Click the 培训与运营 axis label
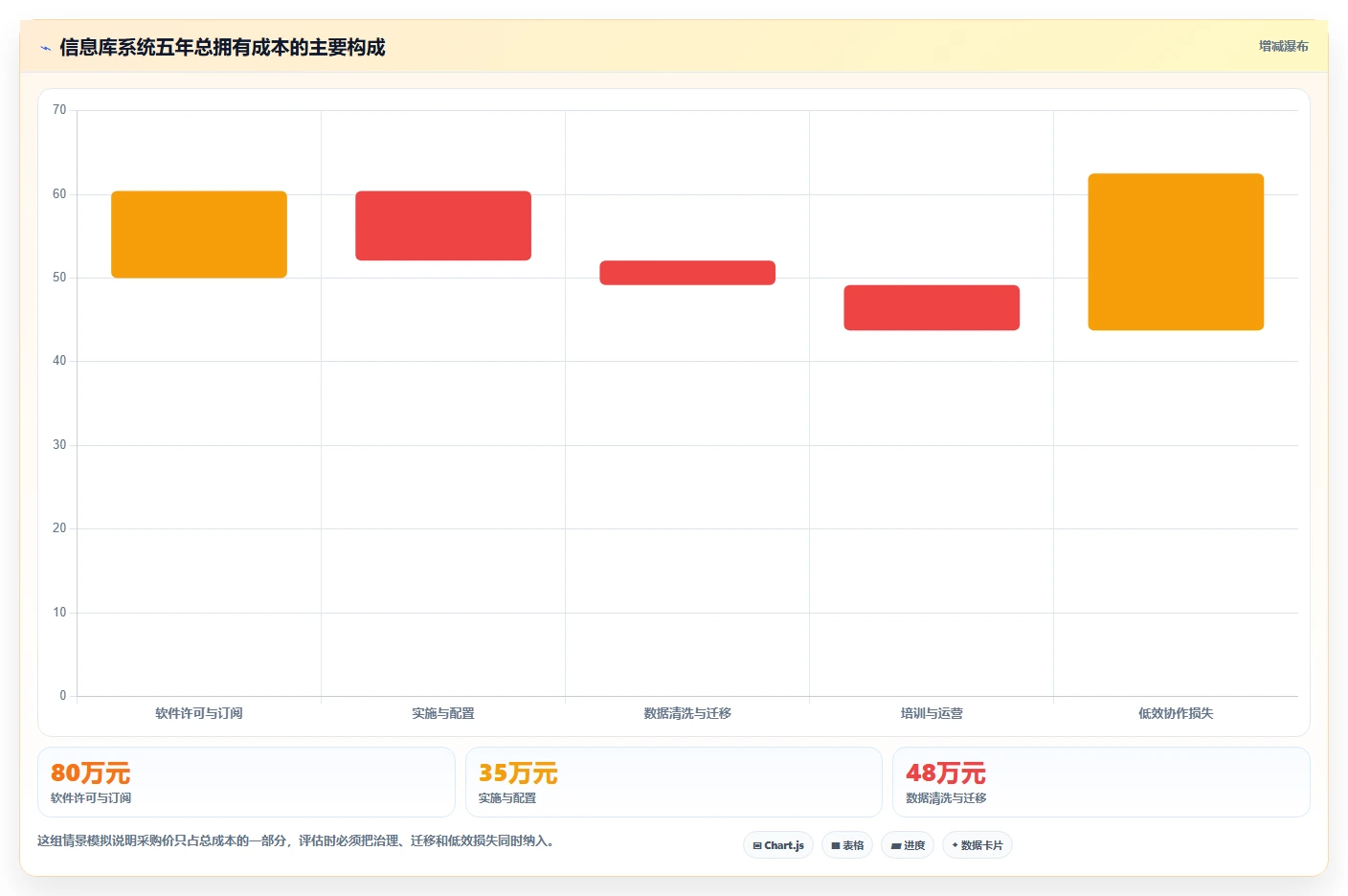The height and width of the screenshot is (896, 1348). [x=932, y=713]
